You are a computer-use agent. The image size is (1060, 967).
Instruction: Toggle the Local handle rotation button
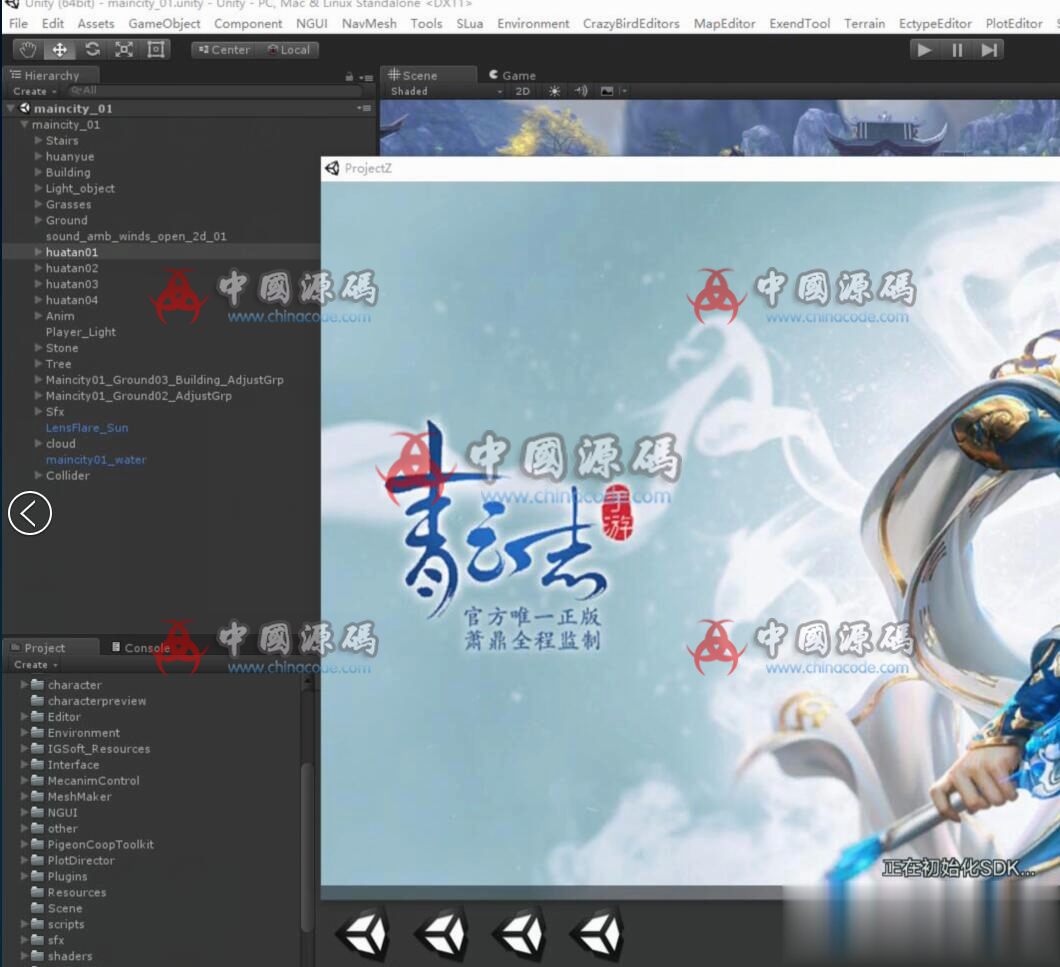pos(288,50)
